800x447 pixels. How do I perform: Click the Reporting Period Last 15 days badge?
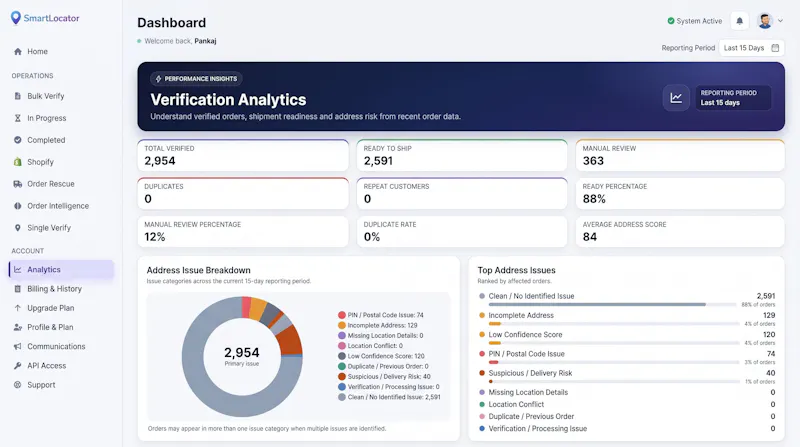point(733,97)
